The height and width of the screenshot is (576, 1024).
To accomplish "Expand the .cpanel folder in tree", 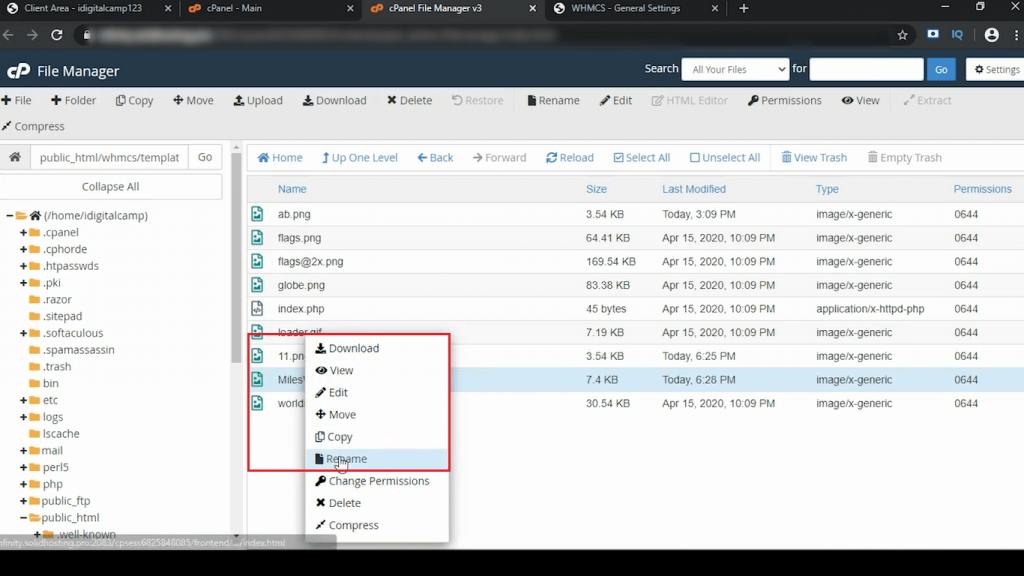I will [23, 233].
